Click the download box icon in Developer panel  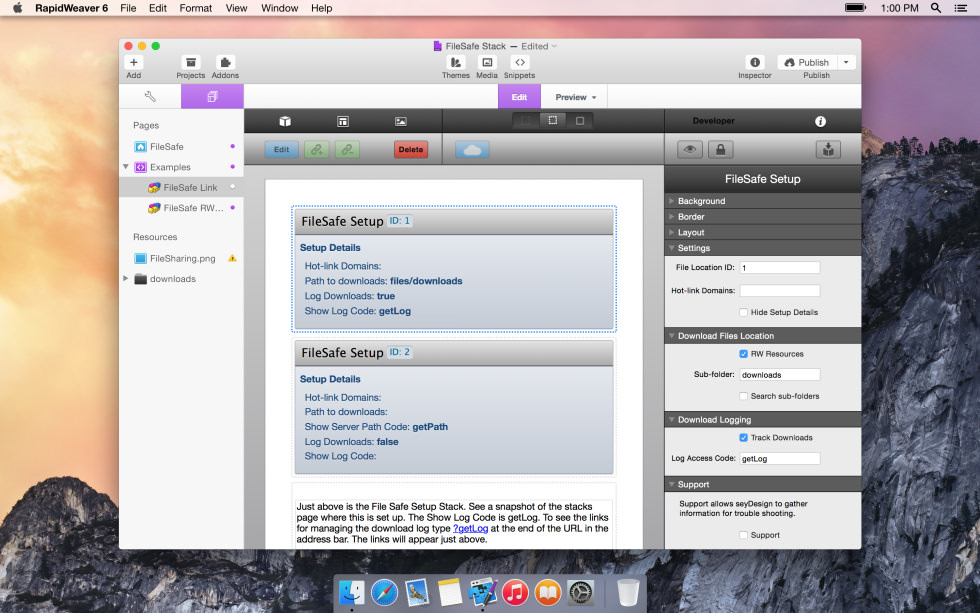(828, 149)
